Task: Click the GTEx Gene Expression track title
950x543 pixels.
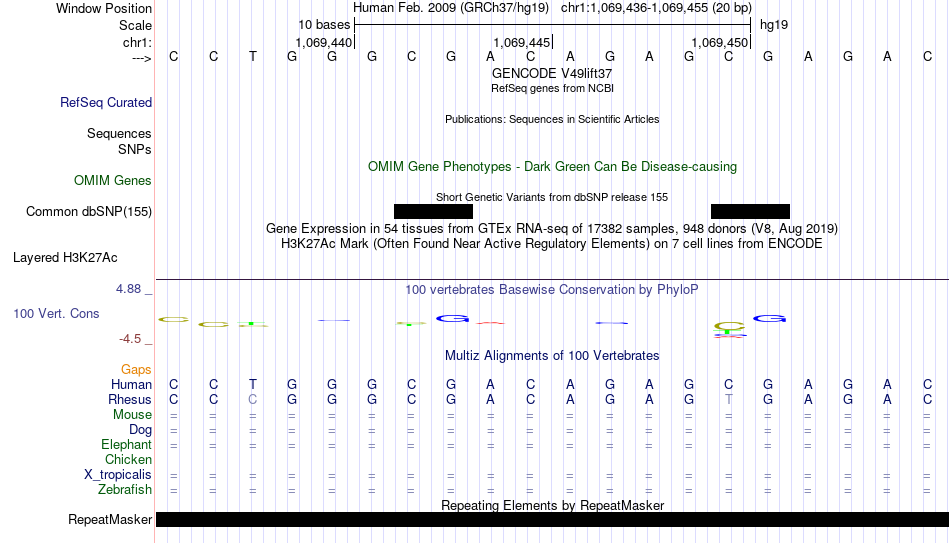Action: point(552,228)
